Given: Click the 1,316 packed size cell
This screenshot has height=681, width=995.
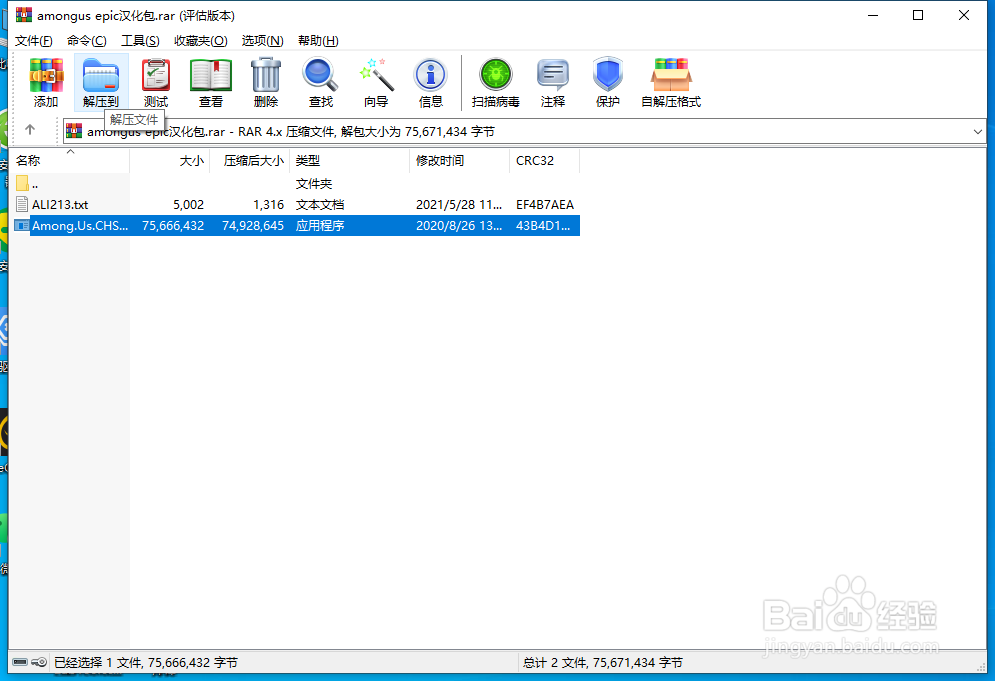Looking at the screenshot, I should tap(268, 204).
